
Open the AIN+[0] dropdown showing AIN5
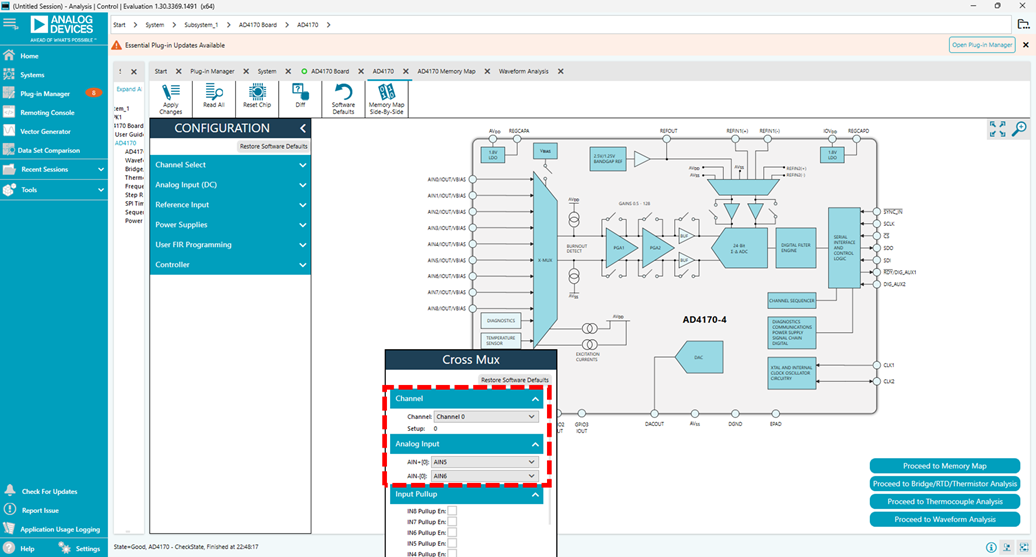click(x=486, y=462)
